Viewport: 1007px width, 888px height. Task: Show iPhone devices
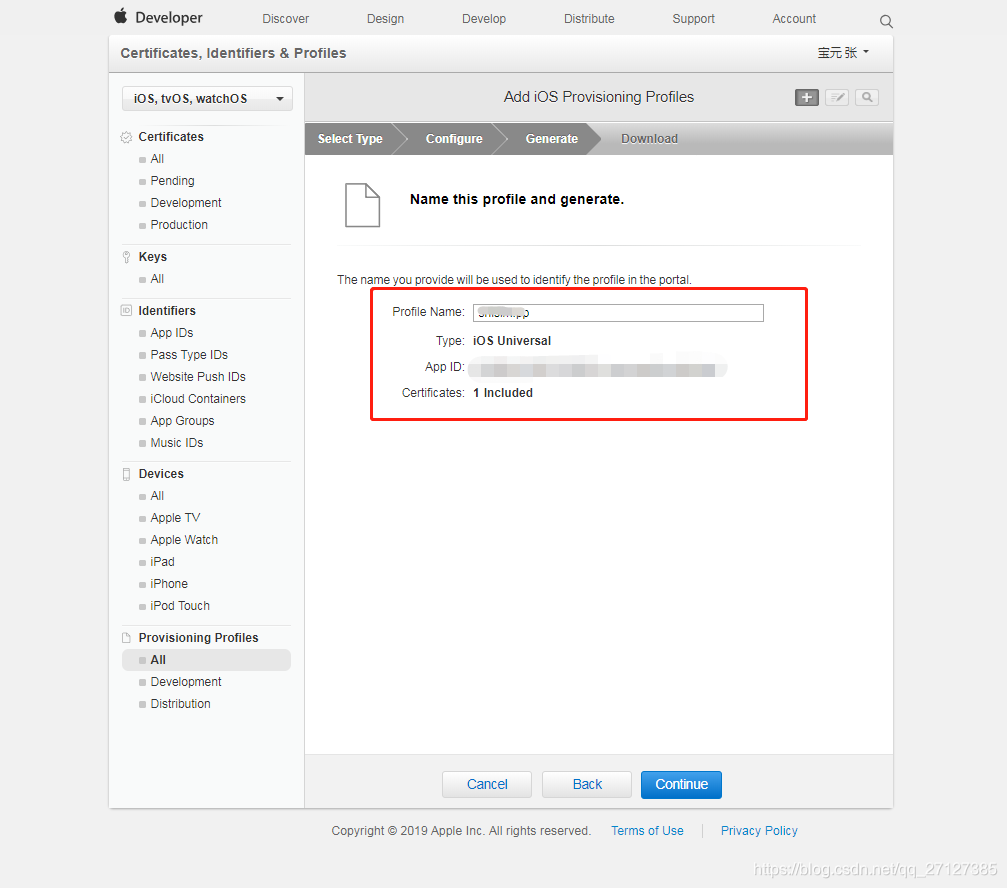pyautogui.click(x=169, y=584)
